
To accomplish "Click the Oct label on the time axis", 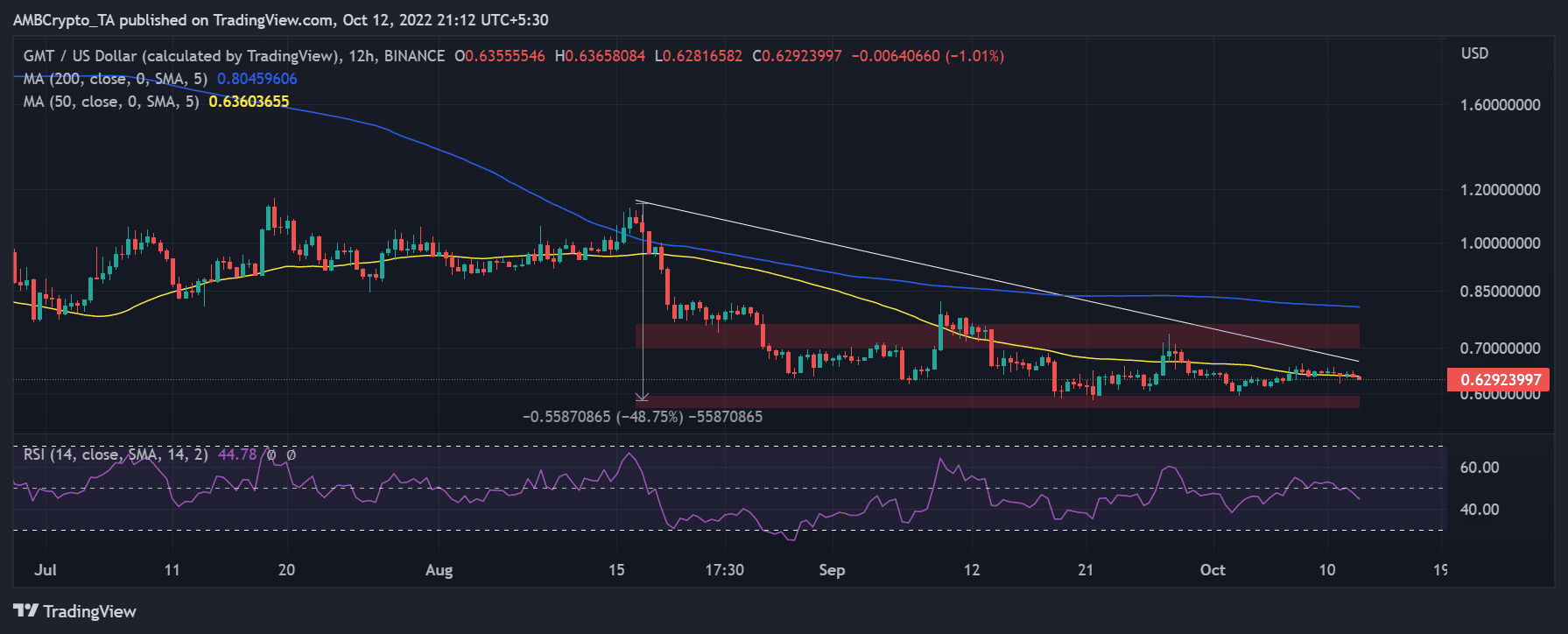I will pyautogui.click(x=1213, y=570).
